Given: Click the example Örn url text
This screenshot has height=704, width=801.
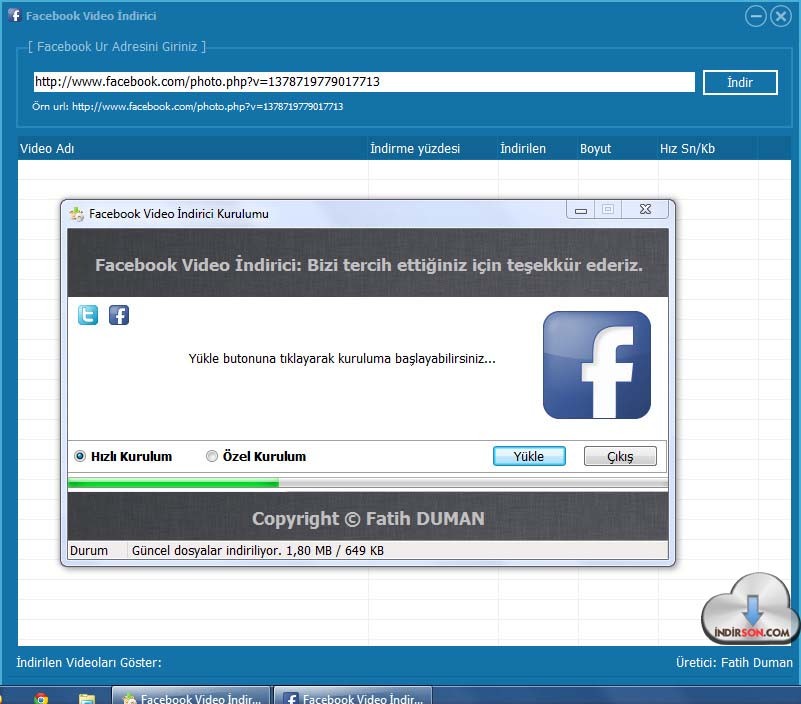Looking at the screenshot, I should coord(187,106).
